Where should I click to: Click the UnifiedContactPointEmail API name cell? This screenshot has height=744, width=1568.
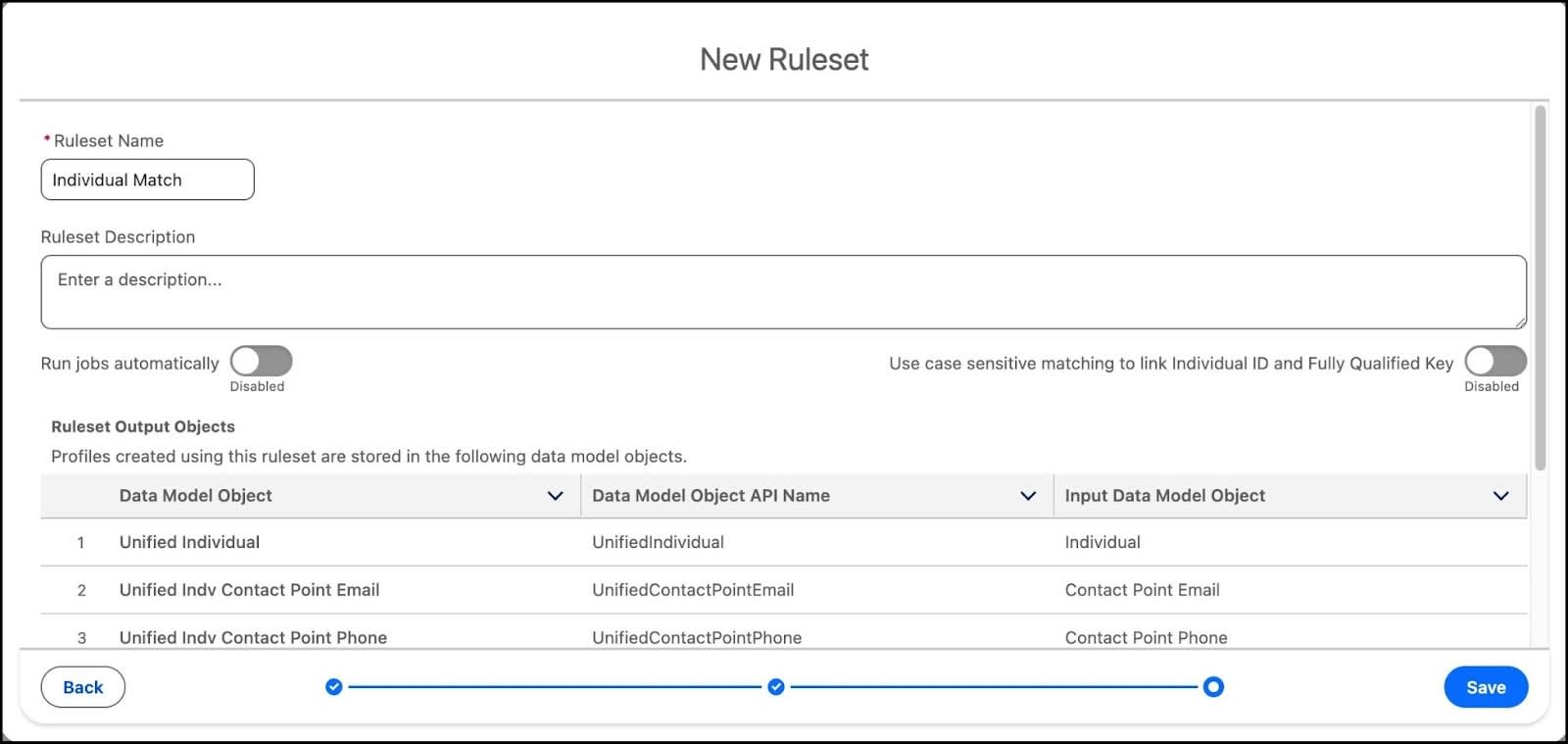(x=693, y=590)
